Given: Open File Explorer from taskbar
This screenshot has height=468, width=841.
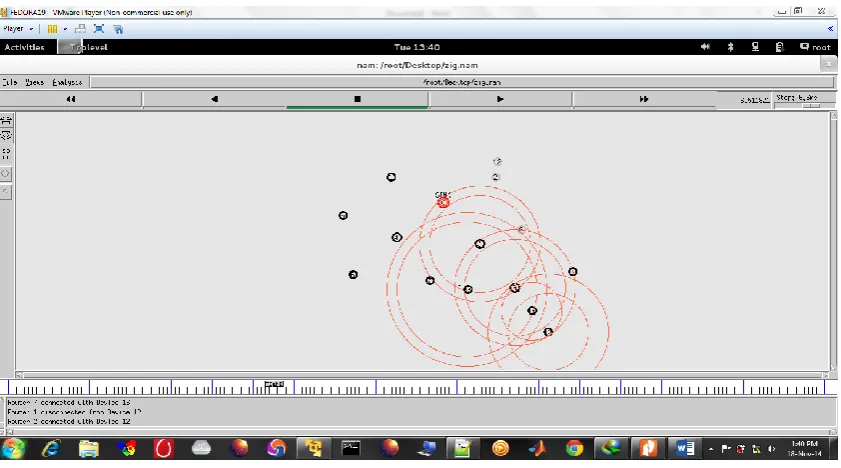Looking at the screenshot, I should tap(88, 448).
